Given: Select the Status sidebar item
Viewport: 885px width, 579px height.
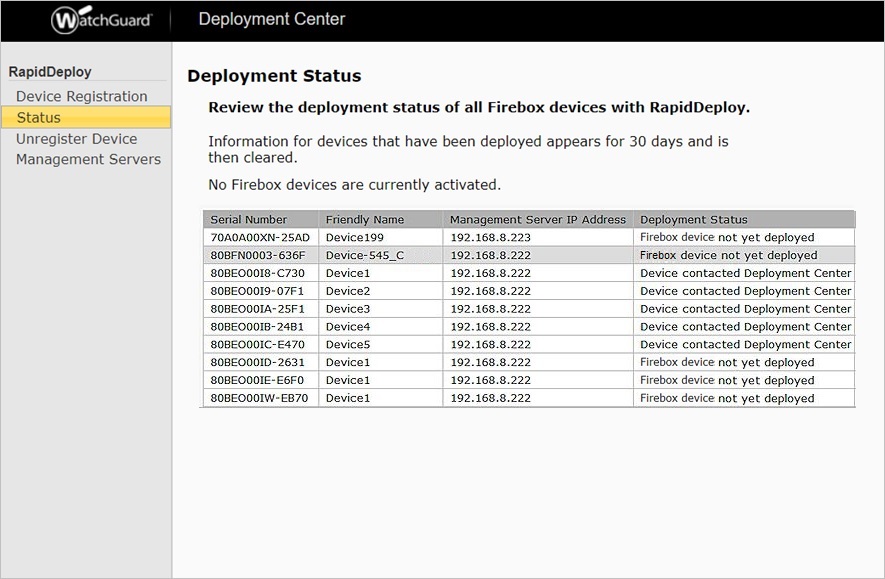Looking at the screenshot, I should click(37, 117).
